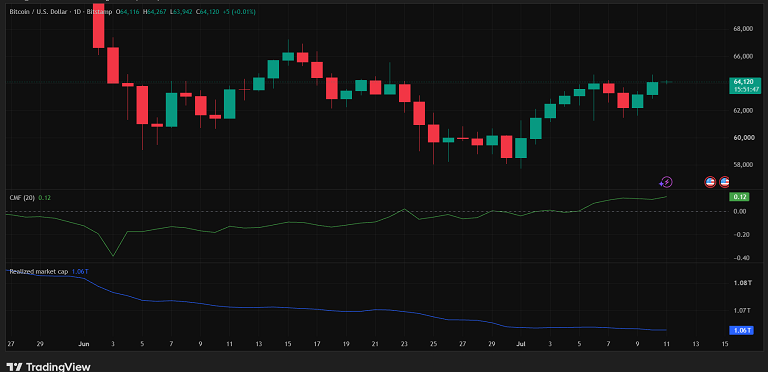
Task: Open the partly clipped US flag event icon
Action: point(724,183)
